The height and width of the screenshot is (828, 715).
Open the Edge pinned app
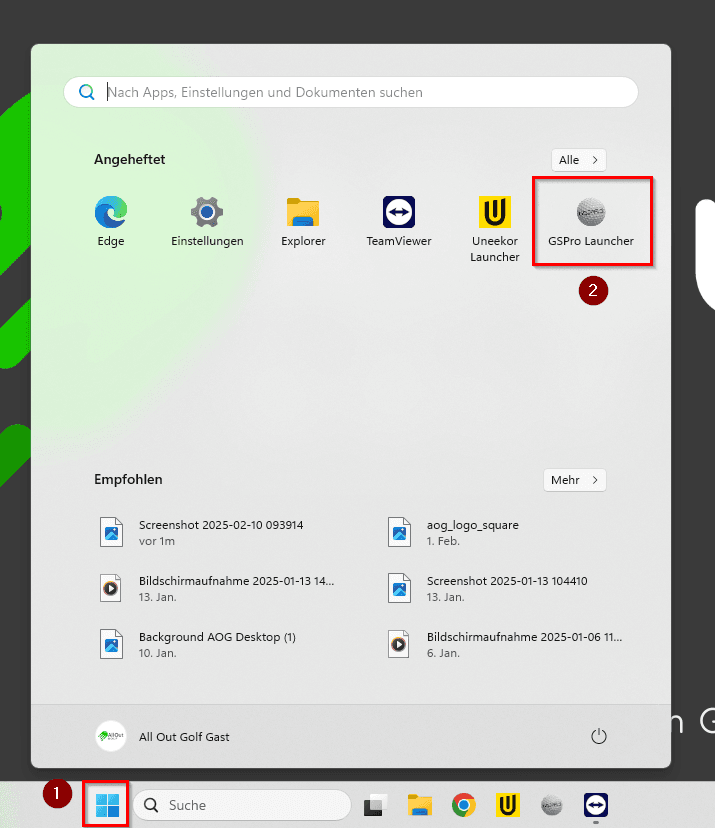(x=110, y=222)
